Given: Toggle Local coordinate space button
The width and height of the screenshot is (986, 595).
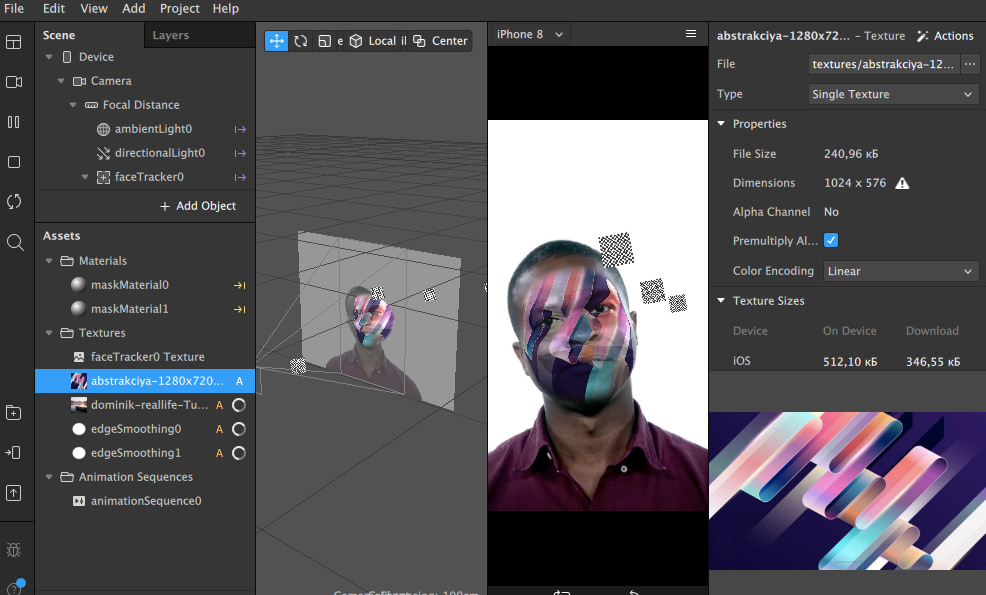Looking at the screenshot, I should pyautogui.click(x=374, y=41).
